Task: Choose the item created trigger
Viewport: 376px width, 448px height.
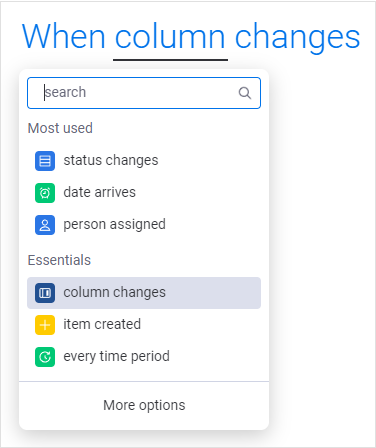Action: [x=144, y=325]
